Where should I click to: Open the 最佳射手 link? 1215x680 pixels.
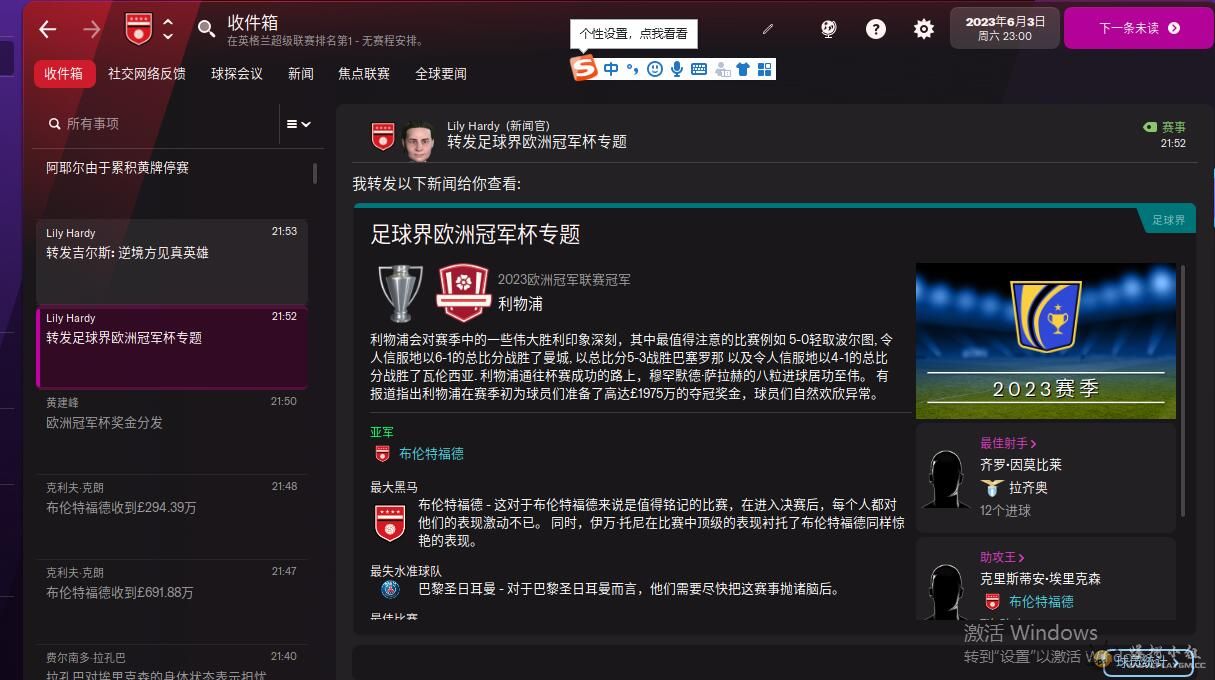point(1008,443)
